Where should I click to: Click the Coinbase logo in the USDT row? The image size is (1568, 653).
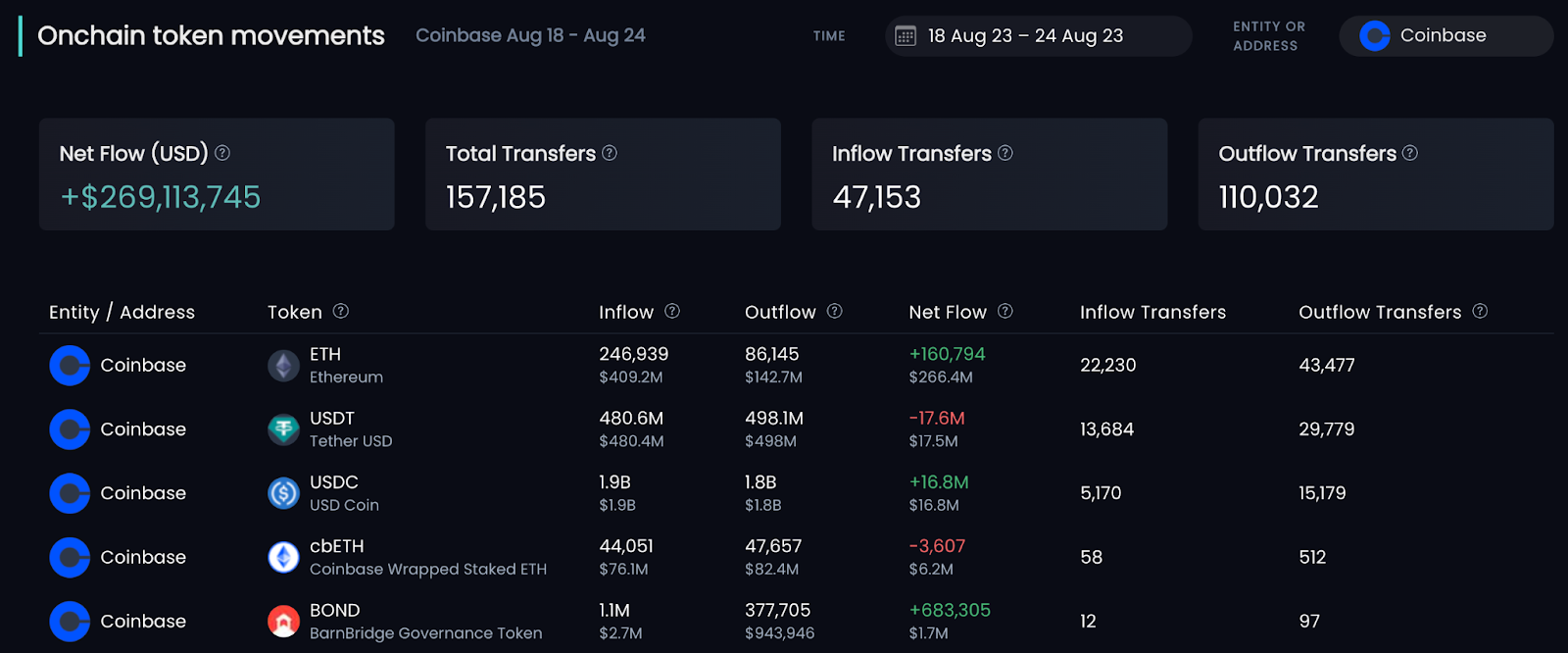coord(70,429)
